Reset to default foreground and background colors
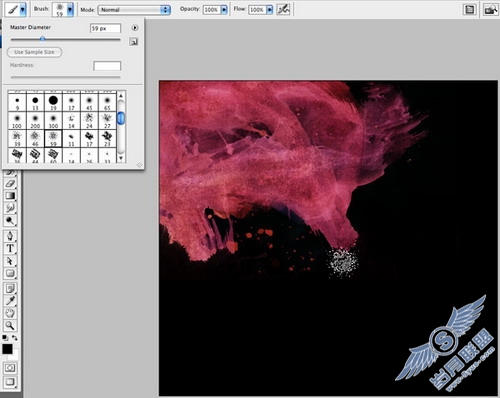Viewport: 500px width, 398px height. tap(5, 338)
